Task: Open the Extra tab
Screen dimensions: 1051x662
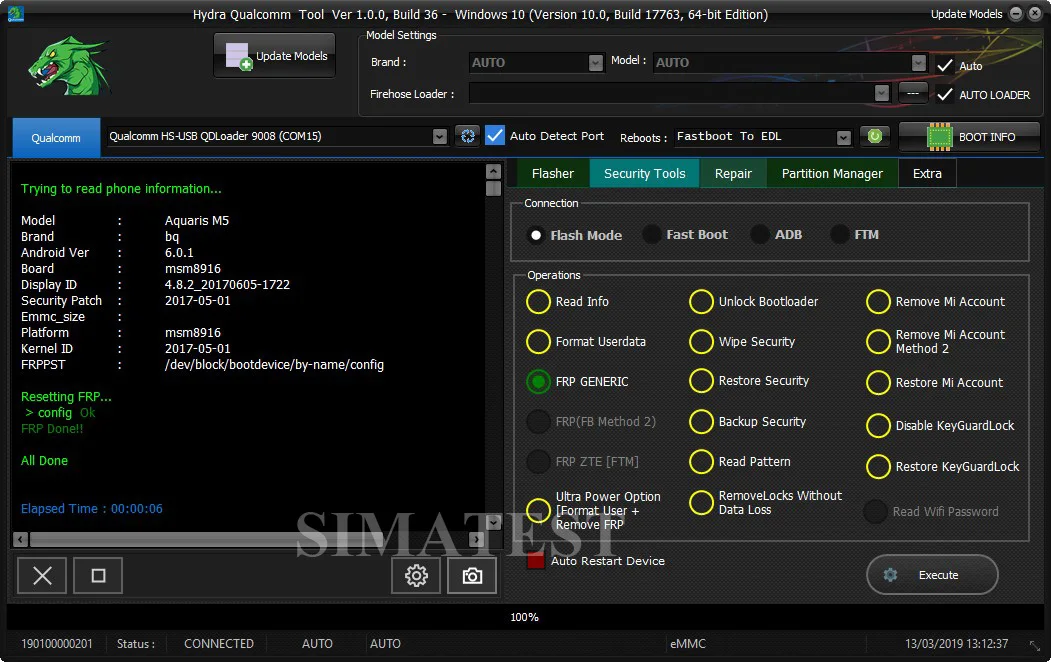Action: click(928, 174)
